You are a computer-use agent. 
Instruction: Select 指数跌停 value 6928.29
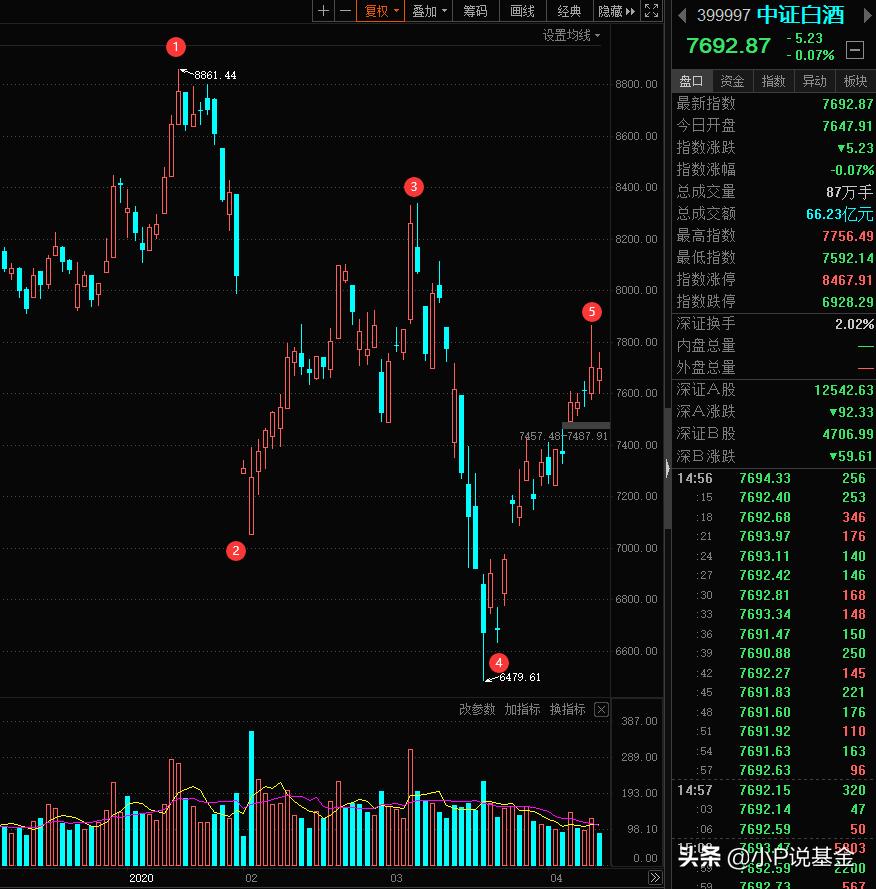pos(847,302)
